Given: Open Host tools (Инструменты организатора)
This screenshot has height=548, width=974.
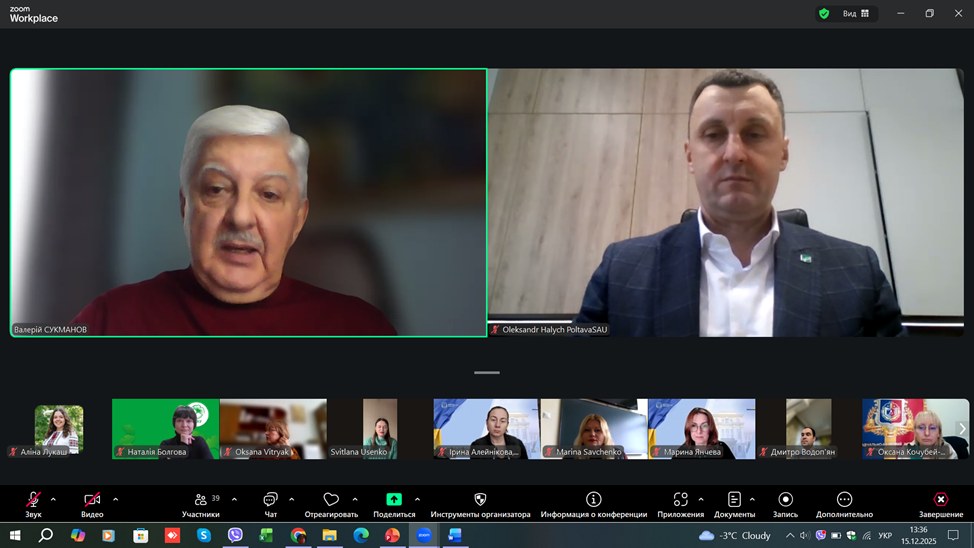Looking at the screenshot, I should coord(480,500).
